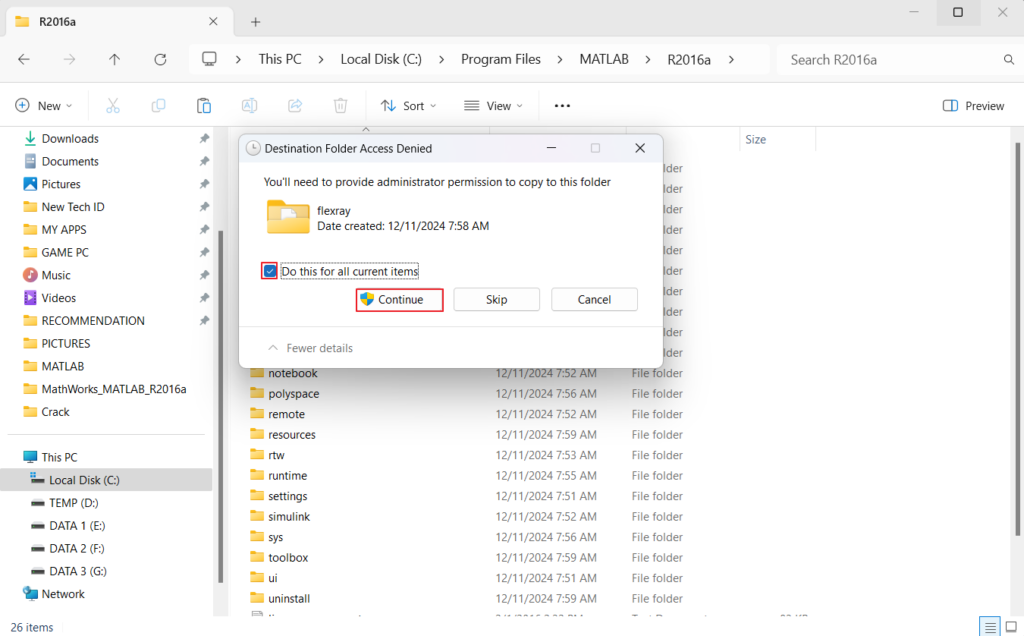The height and width of the screenshot is (636, 1024).
Task: Click the Paste icon in the toolbar
Action: point(204,105)
